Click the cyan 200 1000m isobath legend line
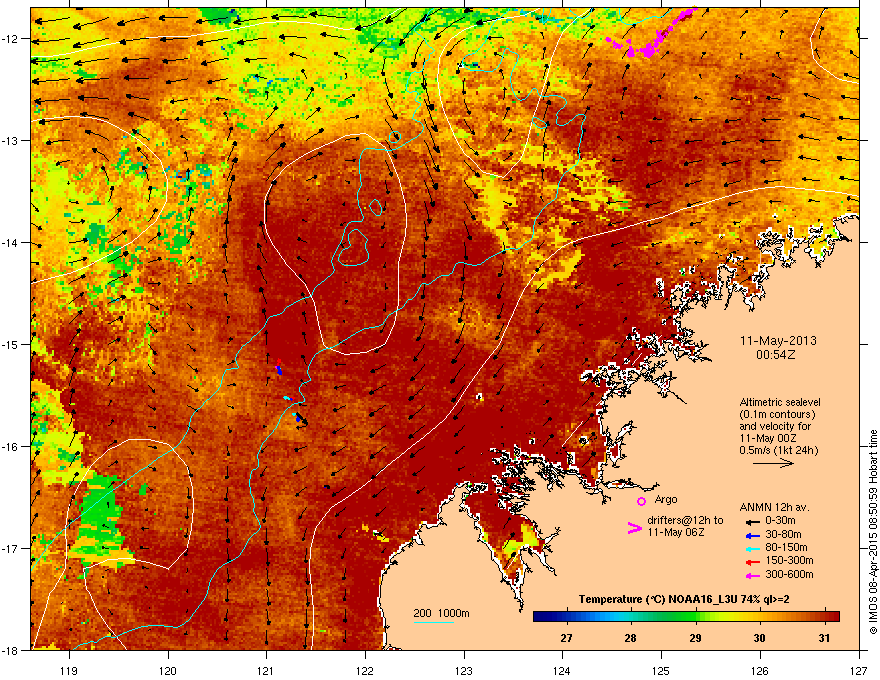 coord(433,622)
